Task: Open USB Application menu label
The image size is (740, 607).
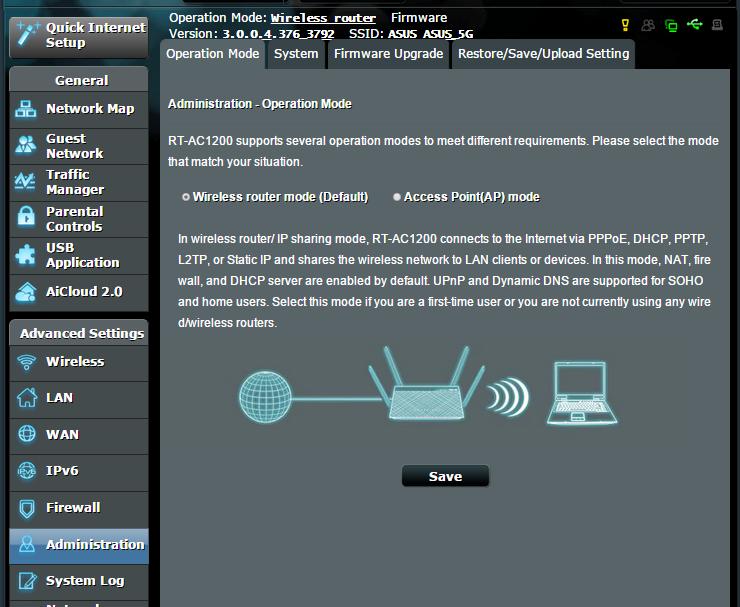Action: (83, 255)
